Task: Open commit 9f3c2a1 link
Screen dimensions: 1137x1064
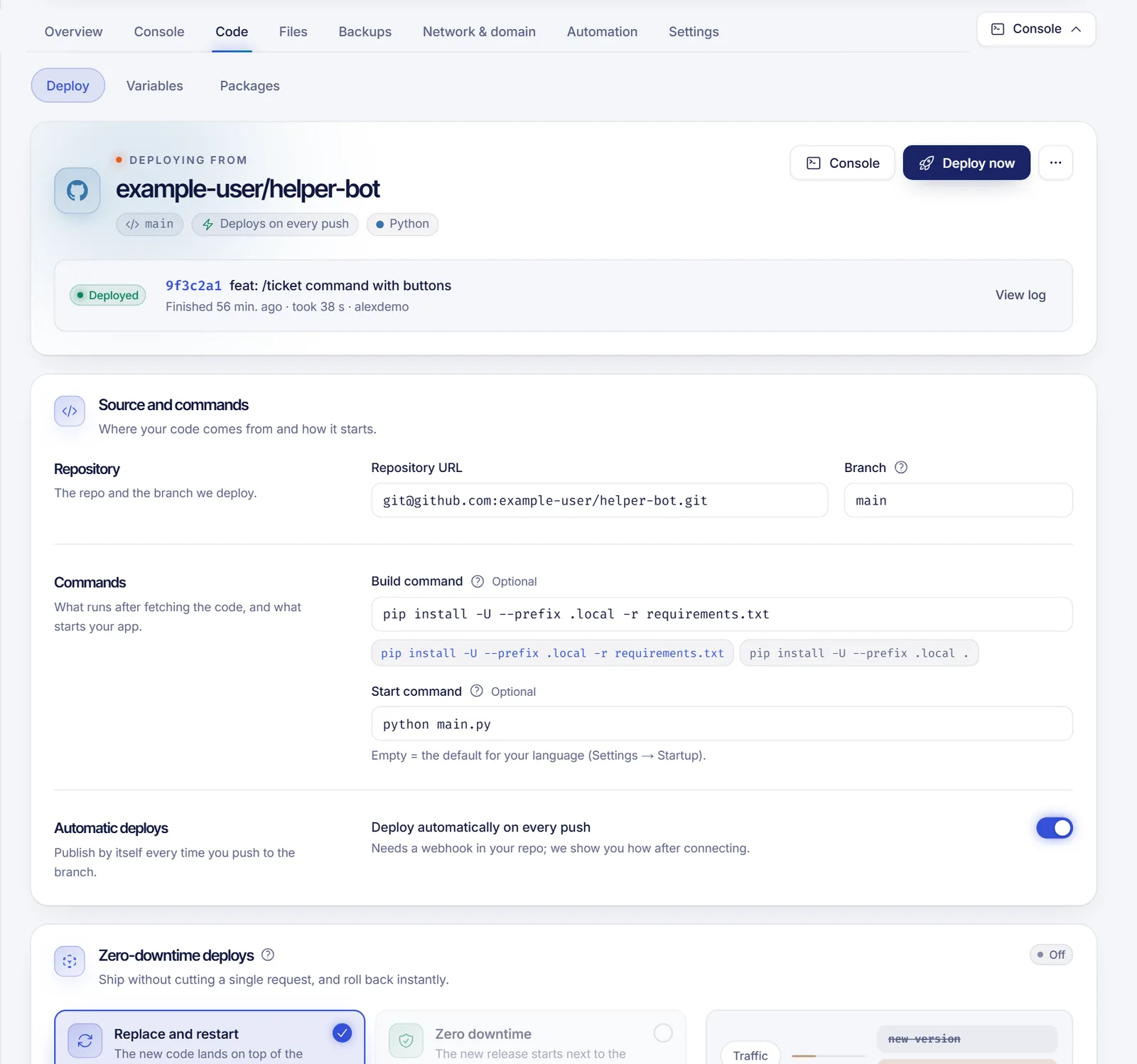Action: (193, 286)
